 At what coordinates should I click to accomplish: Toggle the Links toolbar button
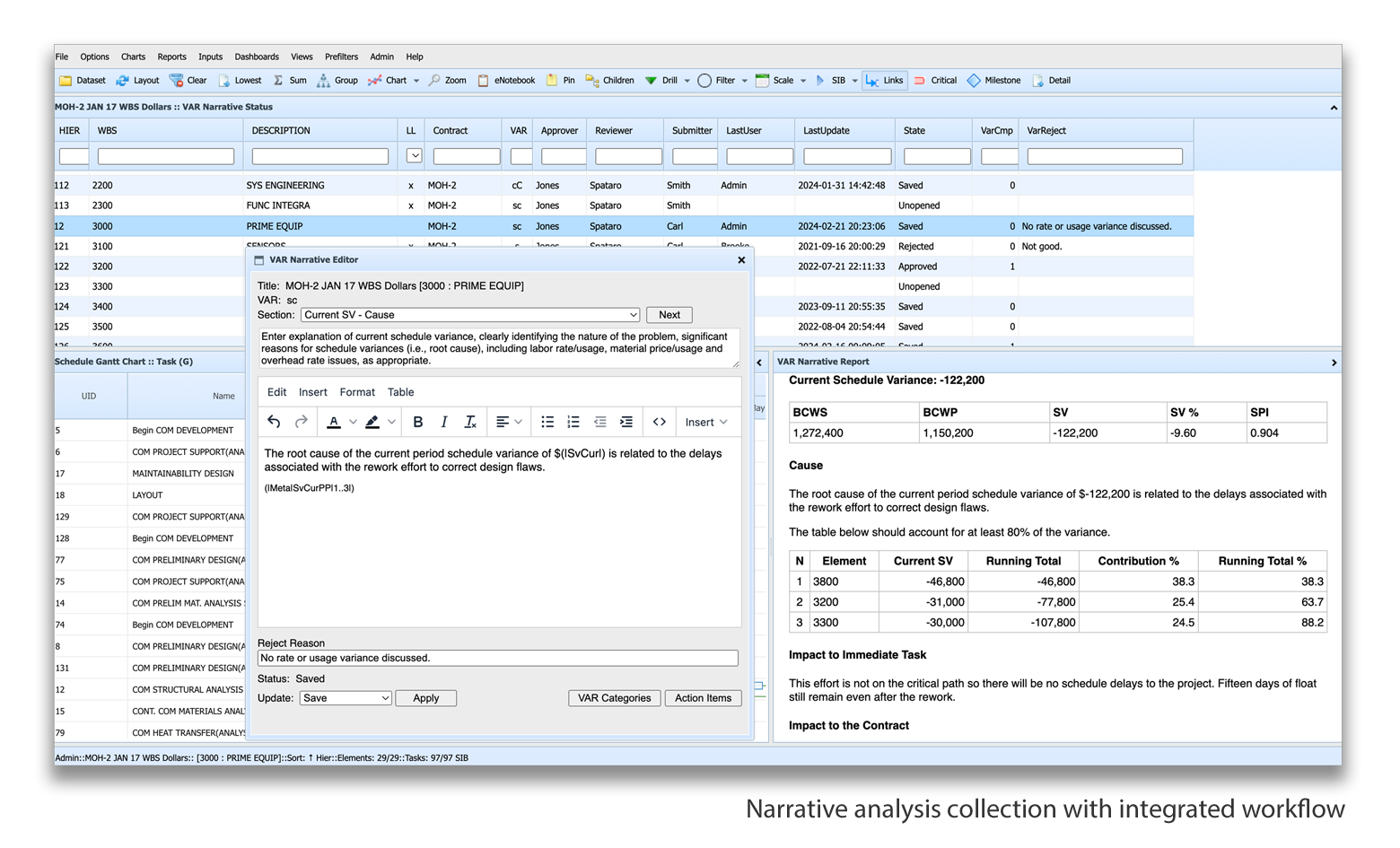pos(884,81)
